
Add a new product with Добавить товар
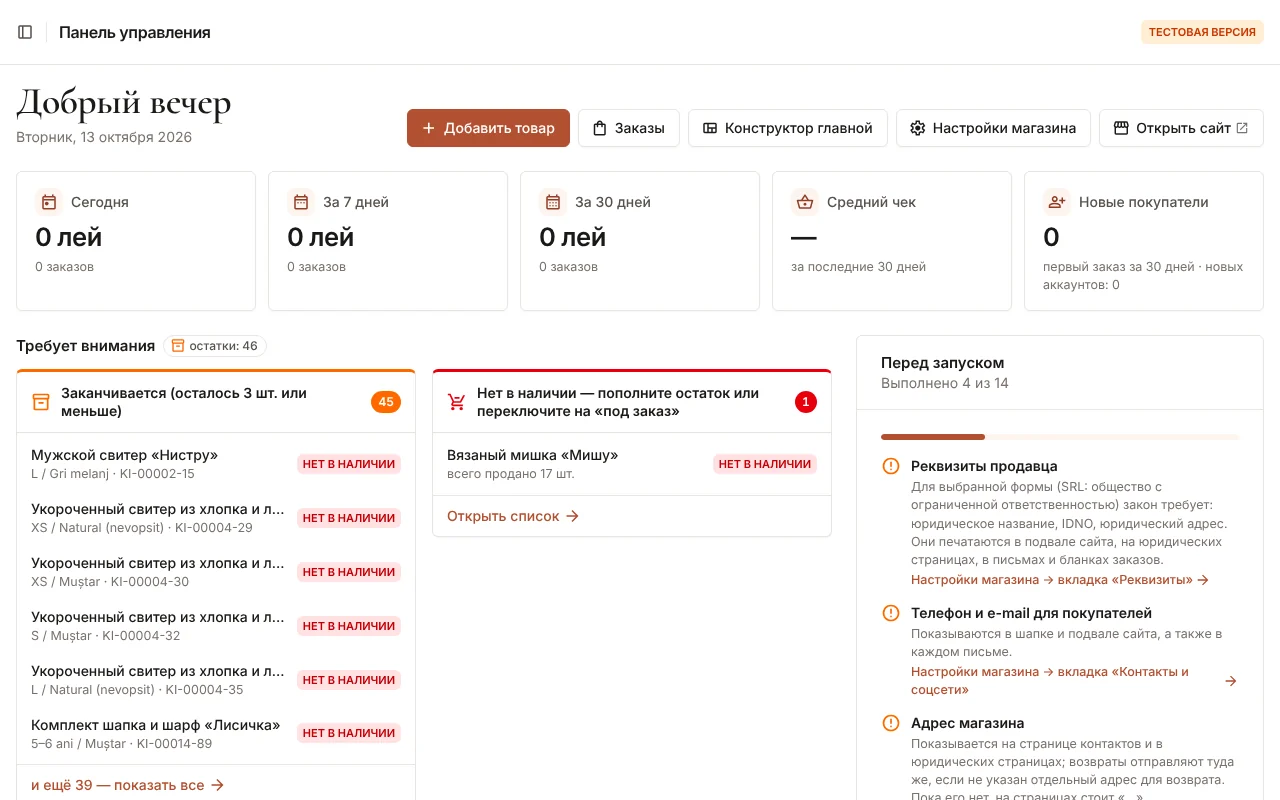[488, 128]
